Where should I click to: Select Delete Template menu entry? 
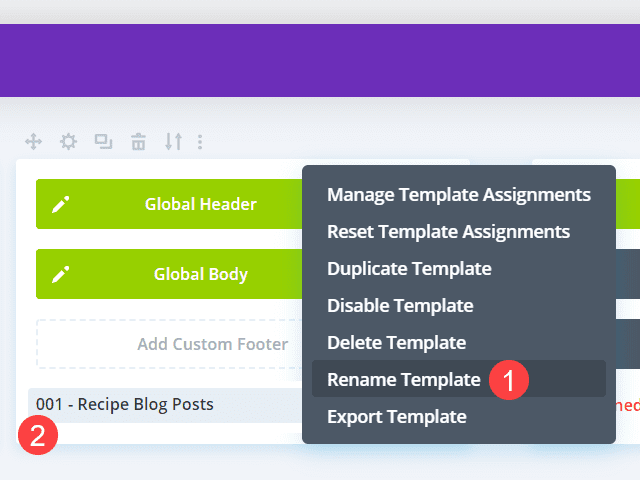pos(396,342)
